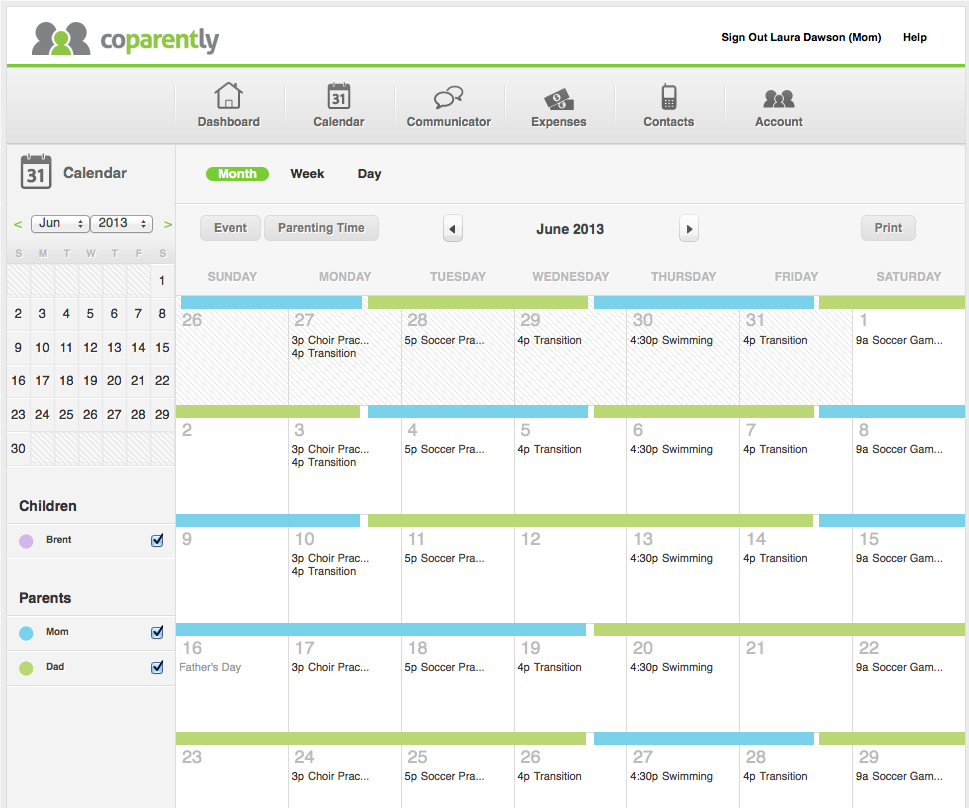This screenshot has width=969, height=808.
Task: Switch to Week view tab
Action: [x=307, y=174]
